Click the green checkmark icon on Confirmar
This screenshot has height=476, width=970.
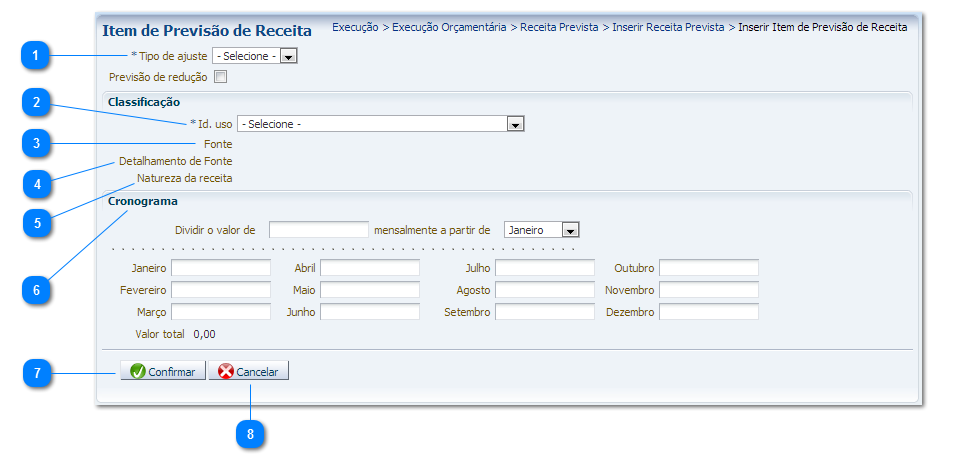(138, 371)
